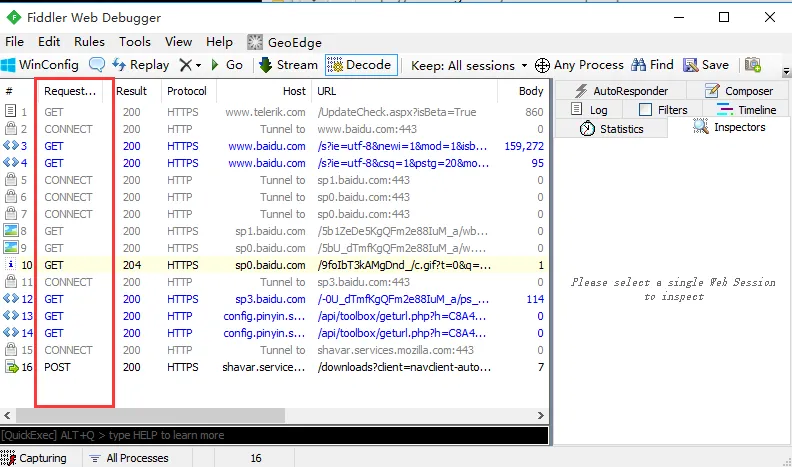Click the WinConfig toolbar button
This screenshot has height=467, width=792.
click(40, 65)
